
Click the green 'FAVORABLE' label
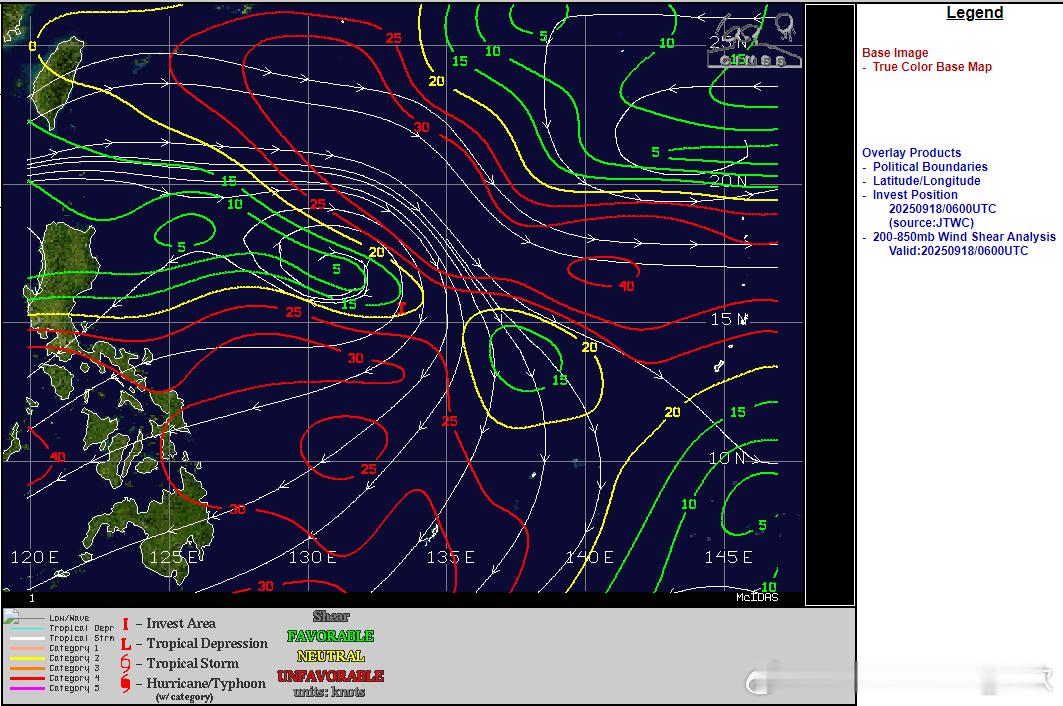(330, 636)
